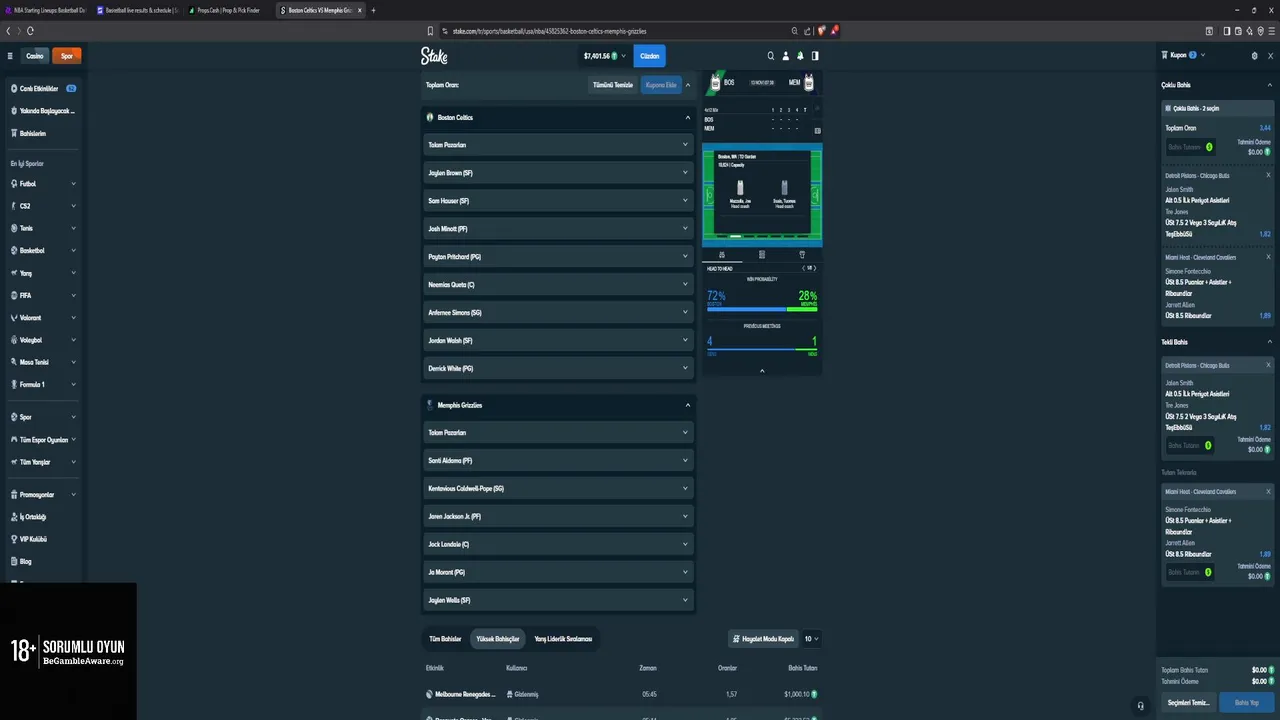
Task: Open bet slip settings gear icon
Action: click(x=1255, y=56)
